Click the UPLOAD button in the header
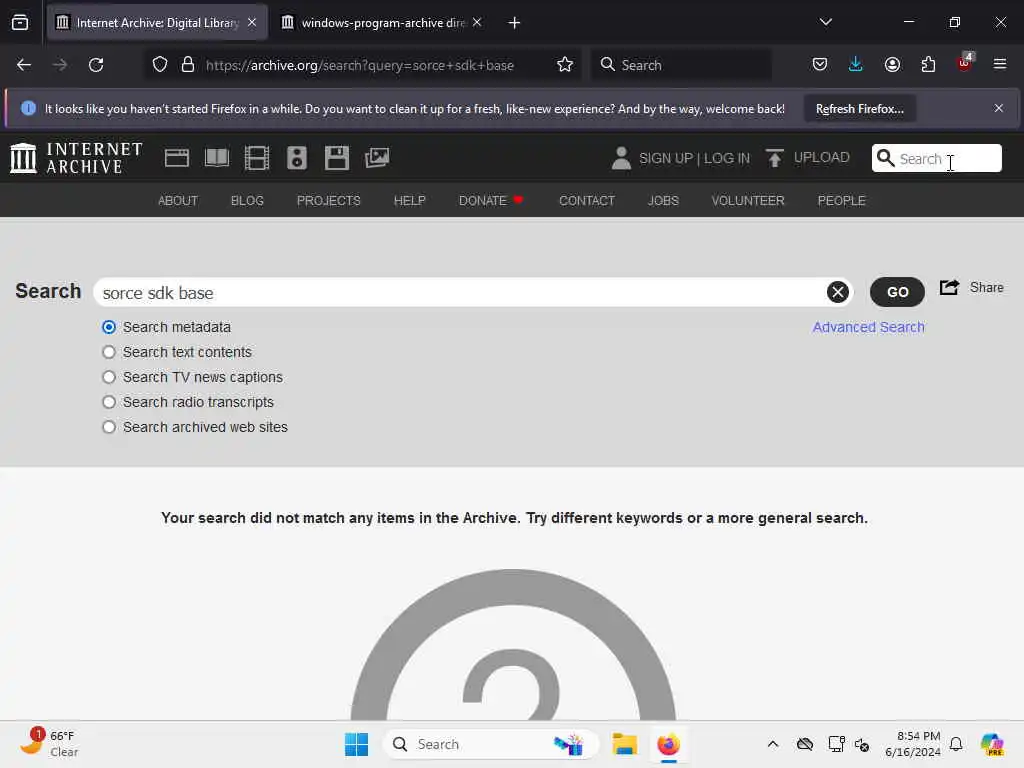This screenshot has height=768, width=1024. (808, 158)
